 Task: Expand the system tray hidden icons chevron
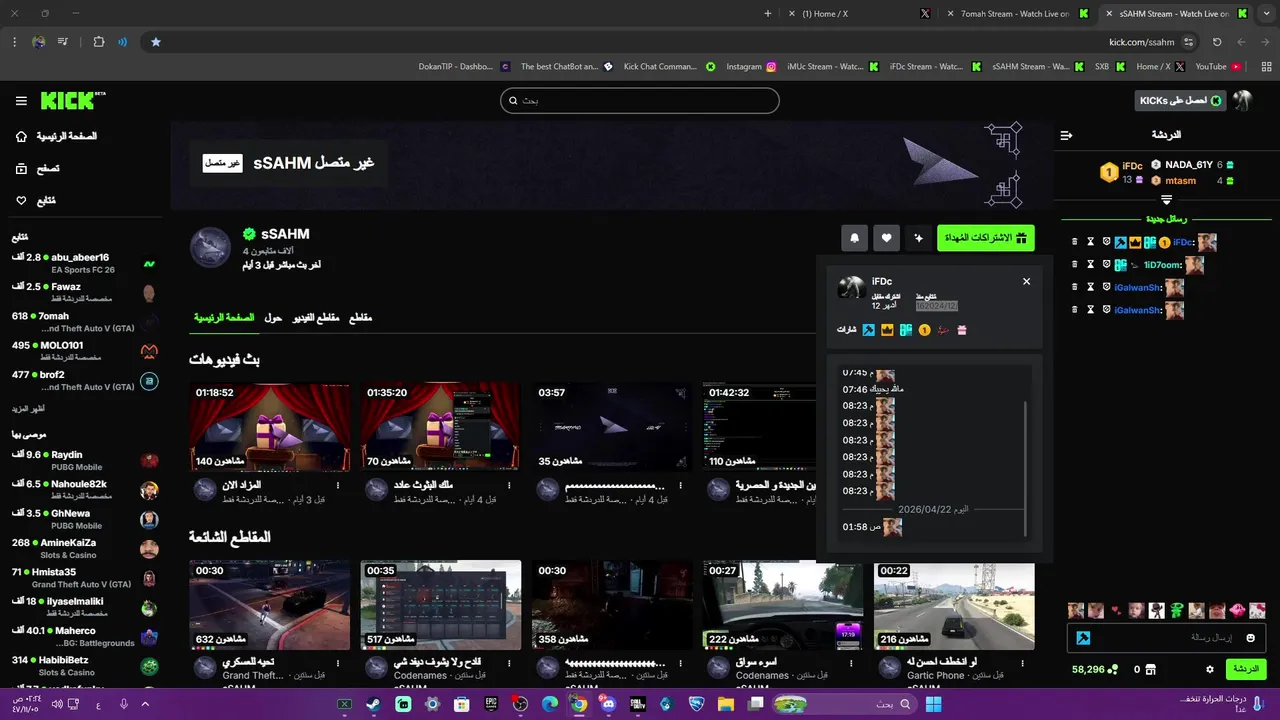point(145,704)
